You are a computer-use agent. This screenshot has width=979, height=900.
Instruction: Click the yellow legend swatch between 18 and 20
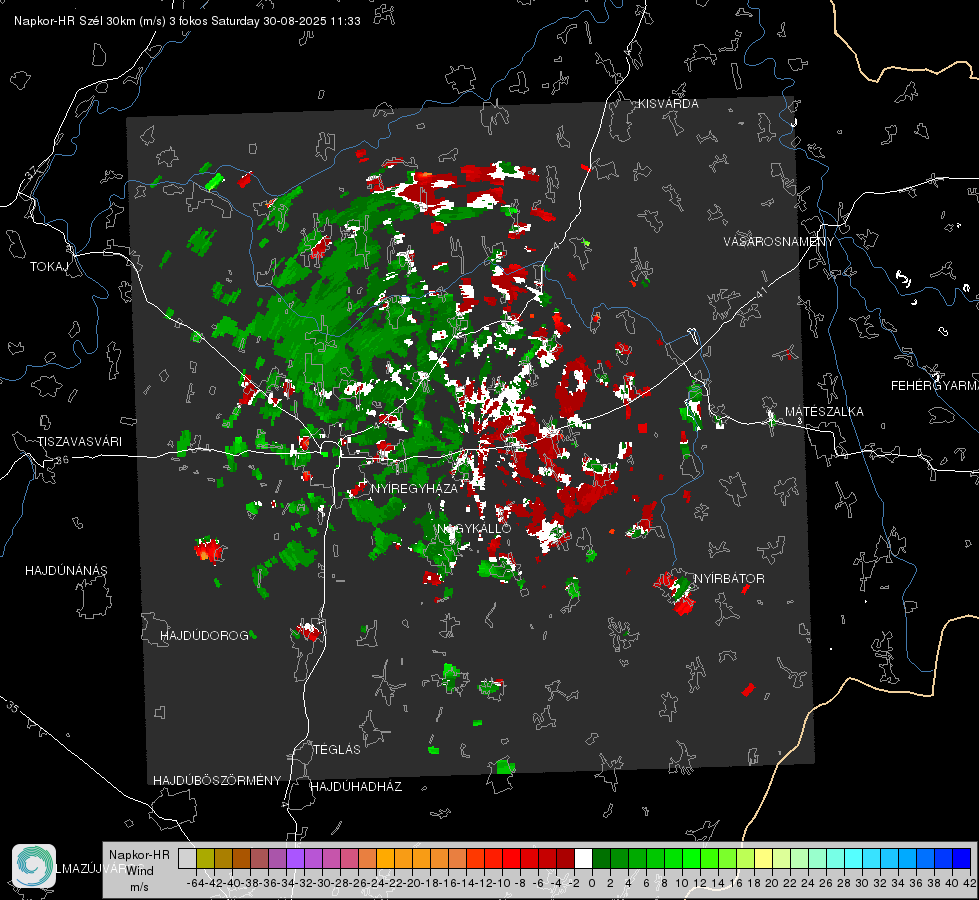coord(763,858)
